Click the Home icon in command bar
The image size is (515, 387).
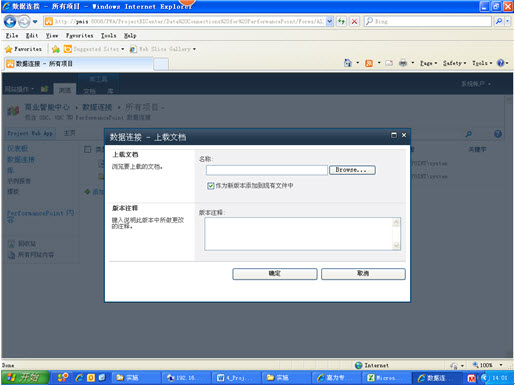coord(348,63)
